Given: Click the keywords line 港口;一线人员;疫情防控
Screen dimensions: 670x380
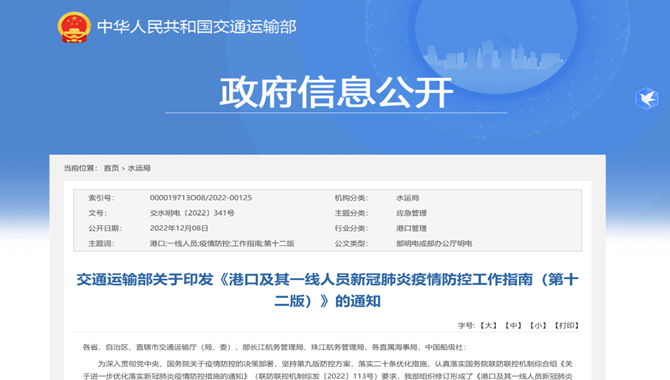Looking at the screenshot, I should click(x=222, y=244).
